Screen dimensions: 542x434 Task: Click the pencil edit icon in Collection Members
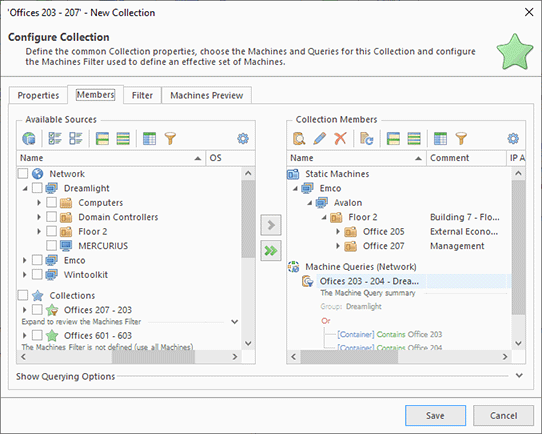click(320, 139)
